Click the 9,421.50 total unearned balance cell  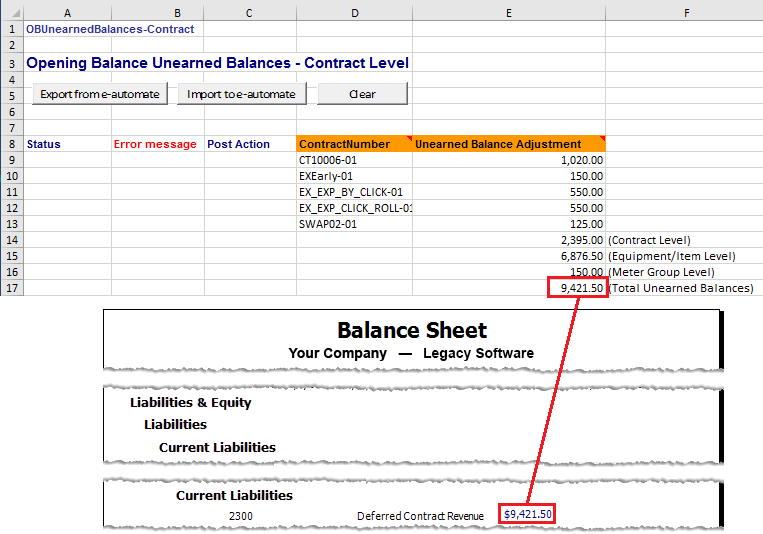tap(577, 288)
